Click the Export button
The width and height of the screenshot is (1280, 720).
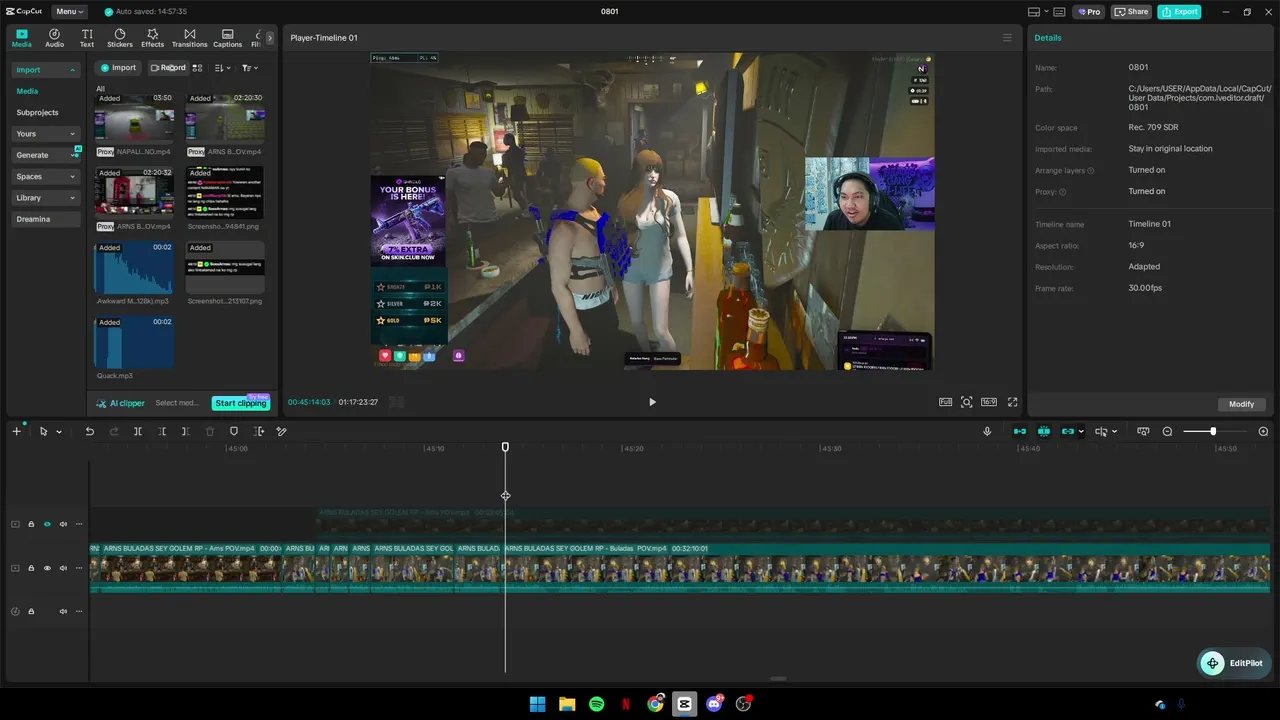(x=1179, y=12)
